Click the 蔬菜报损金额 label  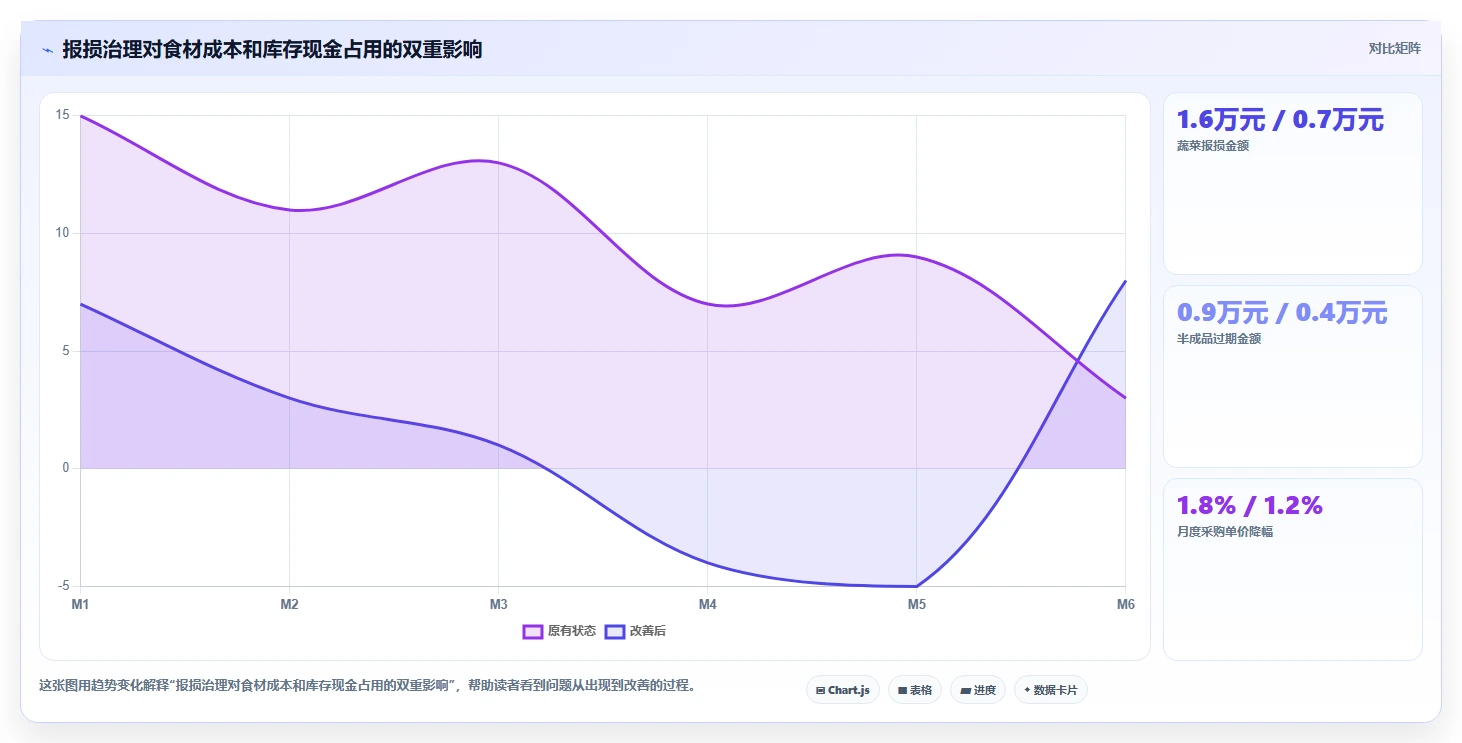(x=1213, y=146)
